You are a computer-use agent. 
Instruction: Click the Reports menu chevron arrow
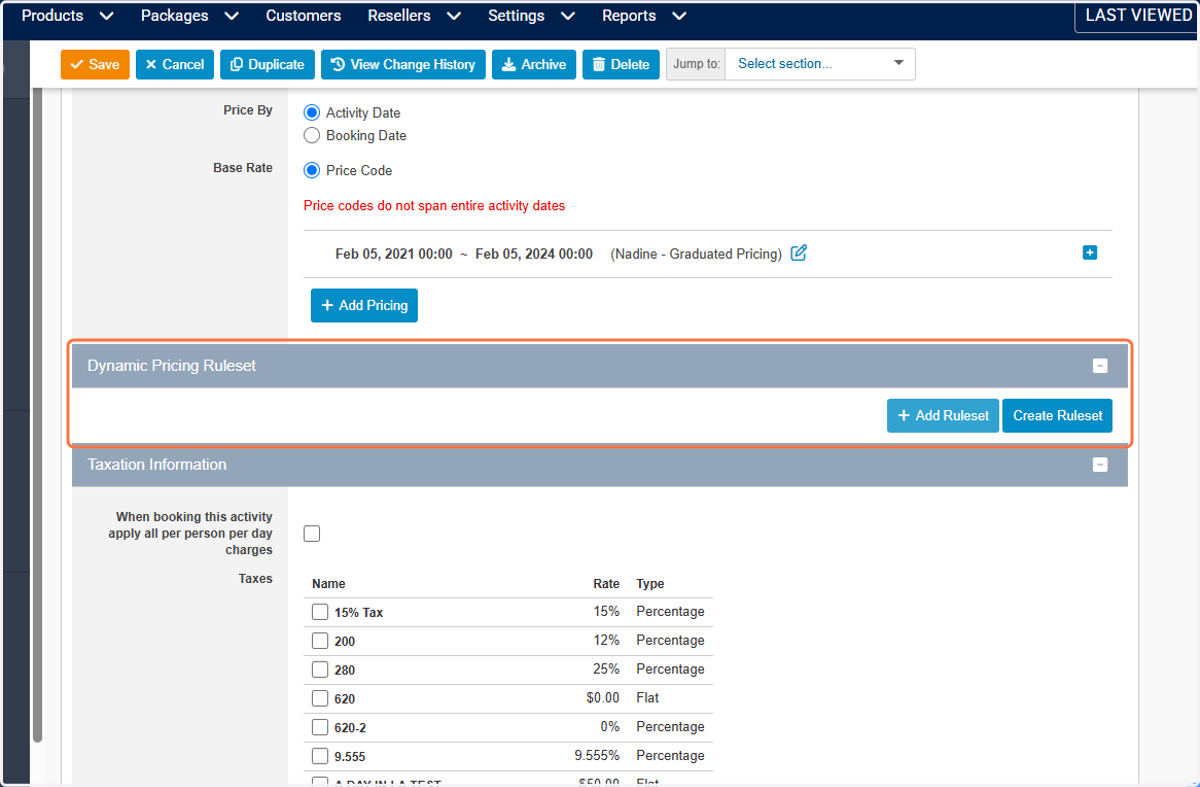coord(680,17)
